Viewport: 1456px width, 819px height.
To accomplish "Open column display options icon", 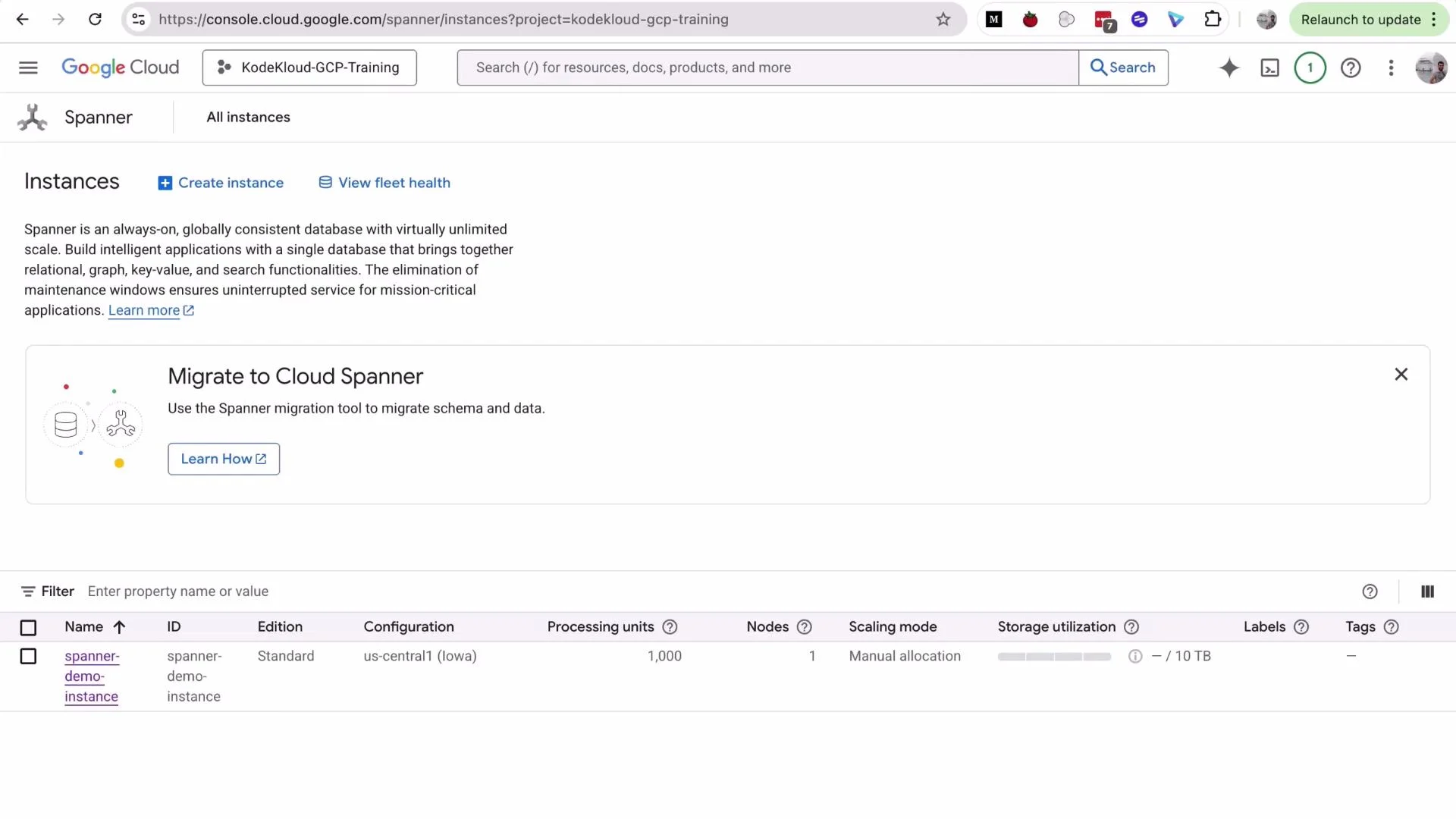I will (x=1427, y=591).
